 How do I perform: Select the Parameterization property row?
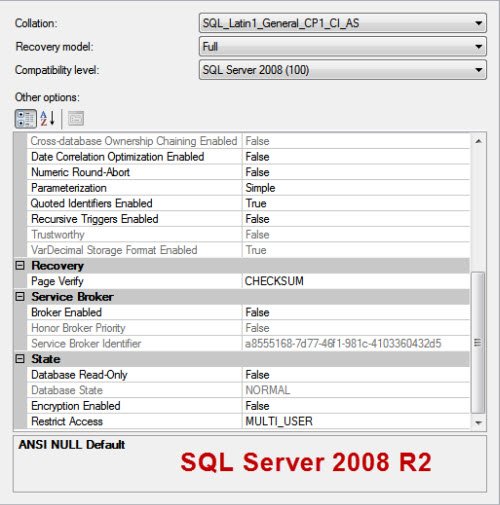pyautogui.click(x=248, y=188)
